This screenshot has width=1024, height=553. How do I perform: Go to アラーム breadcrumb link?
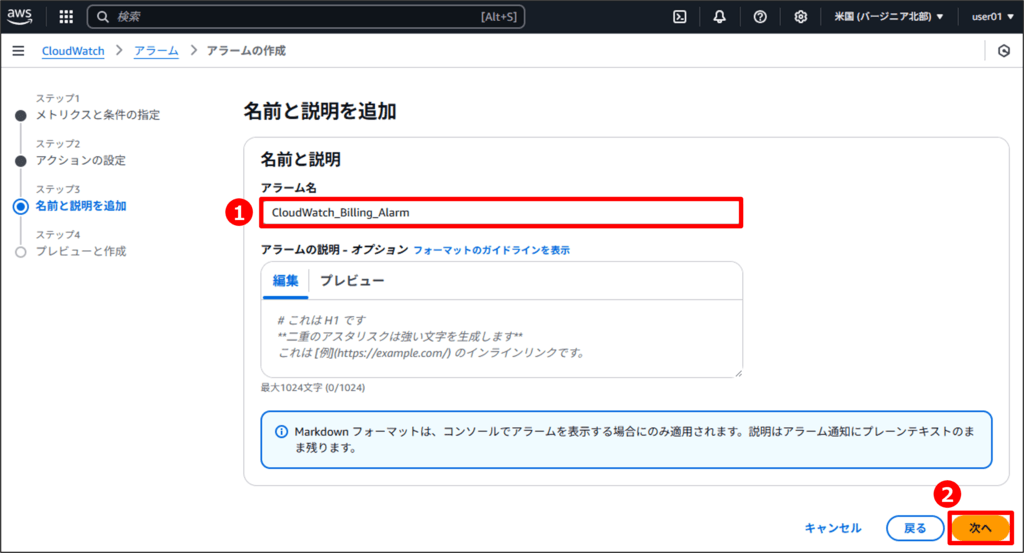coord(156,51)
